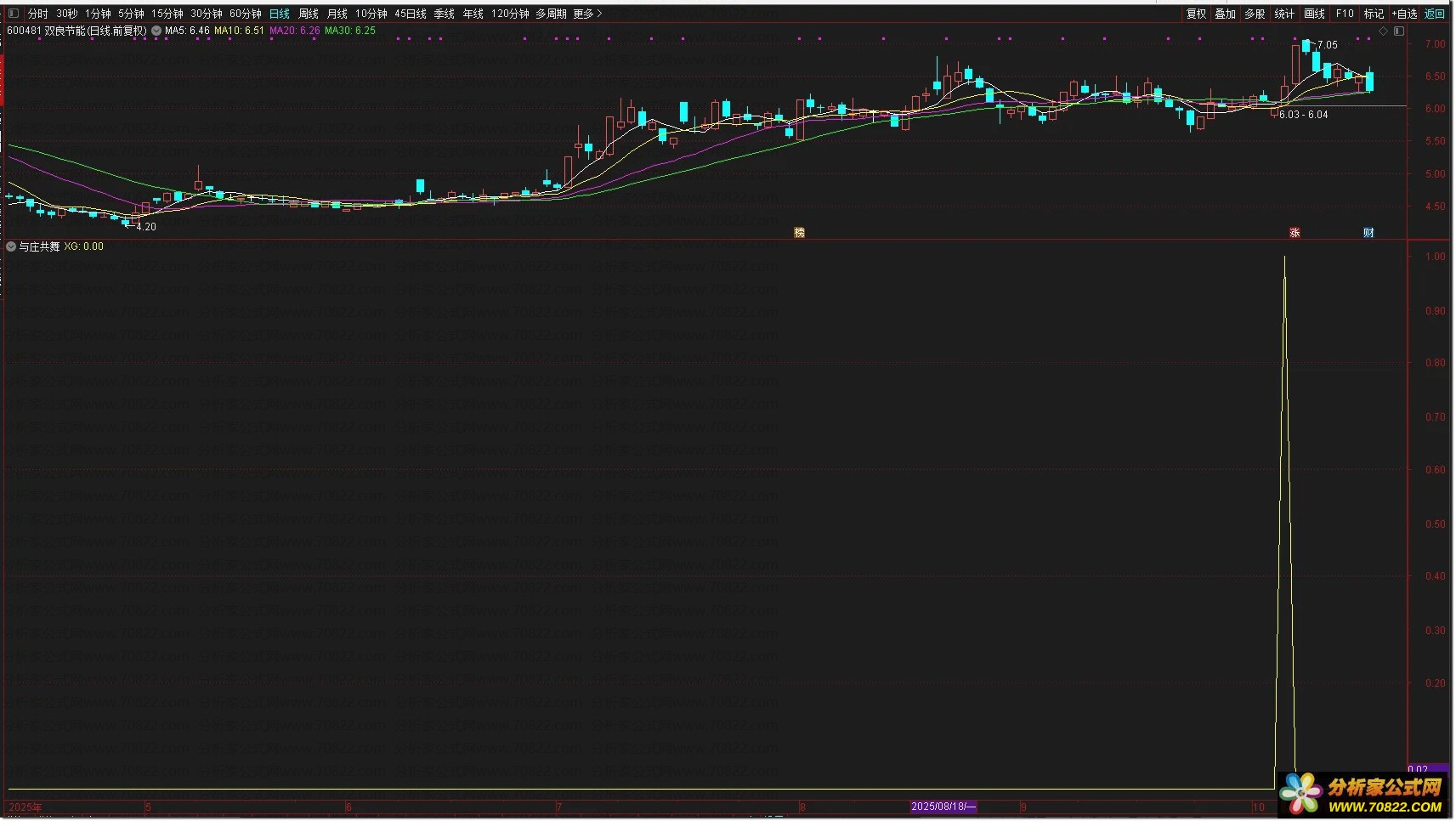Open the 与庄共舞 indicator settings dropdown
1456x821 pixels.
(11, 246)
